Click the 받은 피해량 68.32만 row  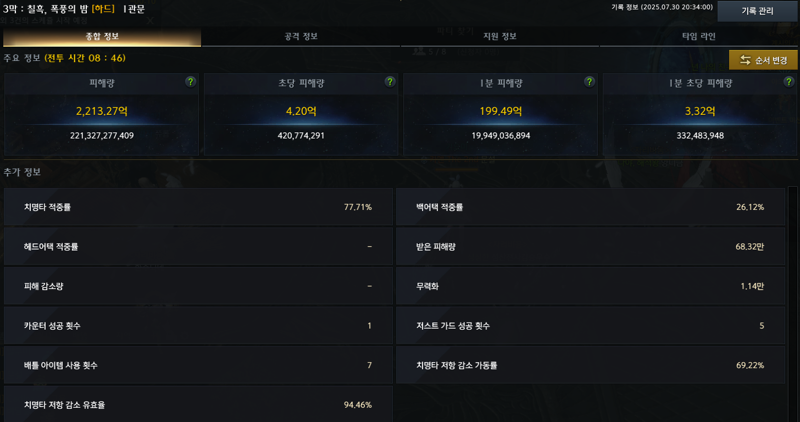point(590,246)
